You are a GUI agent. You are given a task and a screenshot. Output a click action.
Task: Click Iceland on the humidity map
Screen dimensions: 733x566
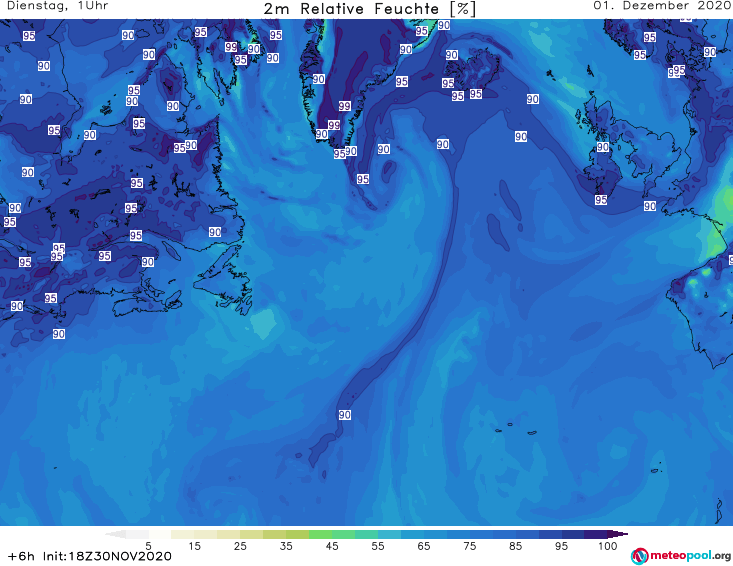point(471,70)
